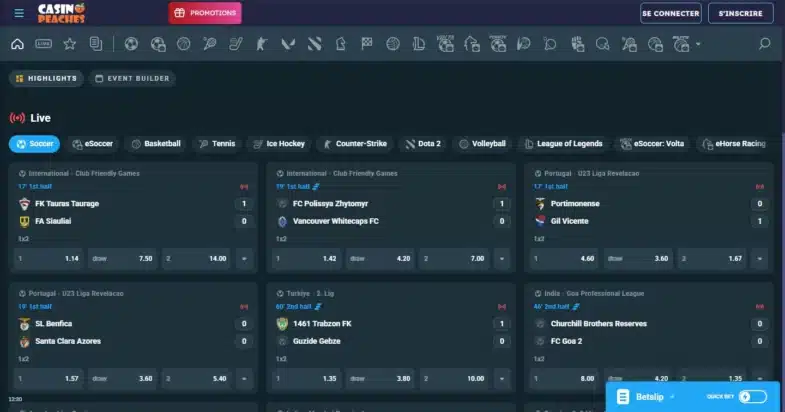The width and height of the screenshot is (785, 412).
Task: Bet on Gil Vicente at 1.67
Action: pyautogui.click(x=712, y=259)
